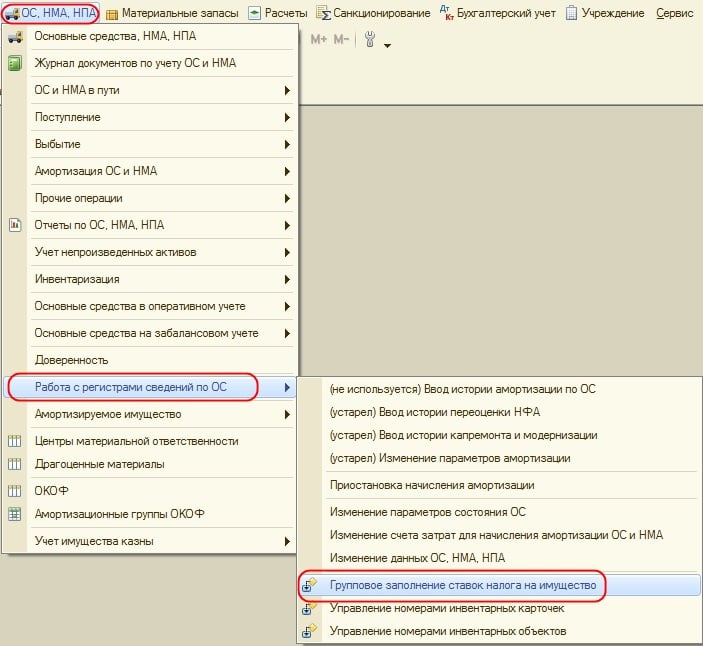
Task: Open the Материальные запасы menu
Action: coord(171,13)
